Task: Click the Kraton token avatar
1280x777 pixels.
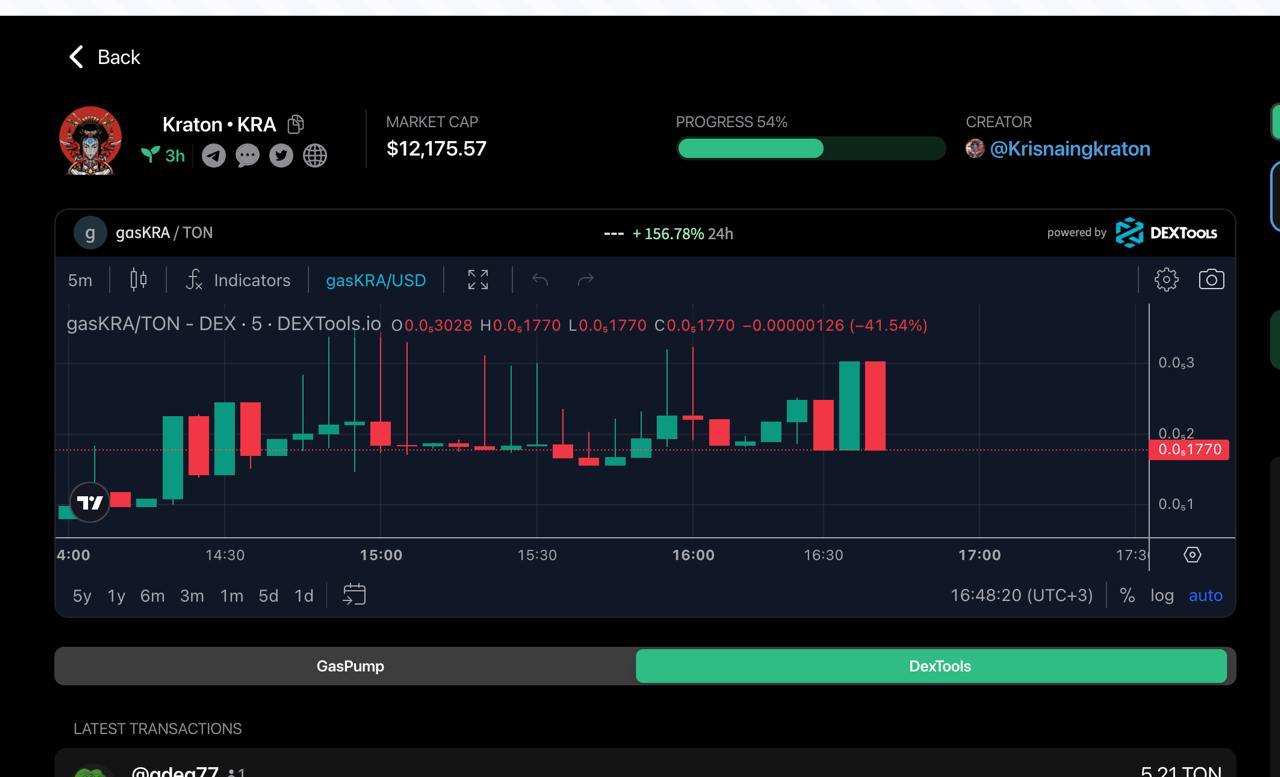Action: 91,141
